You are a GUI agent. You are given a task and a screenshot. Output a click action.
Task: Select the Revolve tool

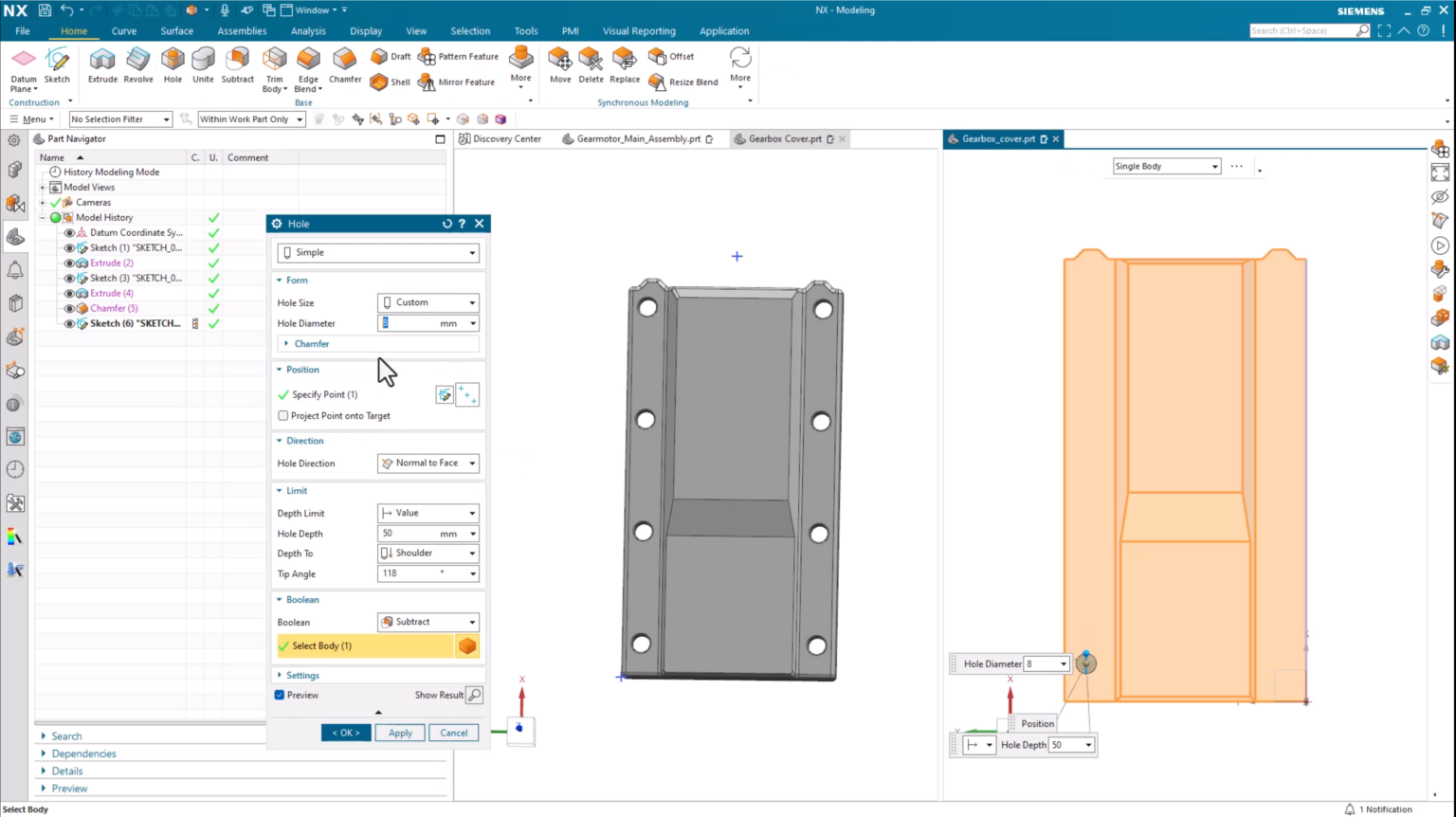pos(137,66)
